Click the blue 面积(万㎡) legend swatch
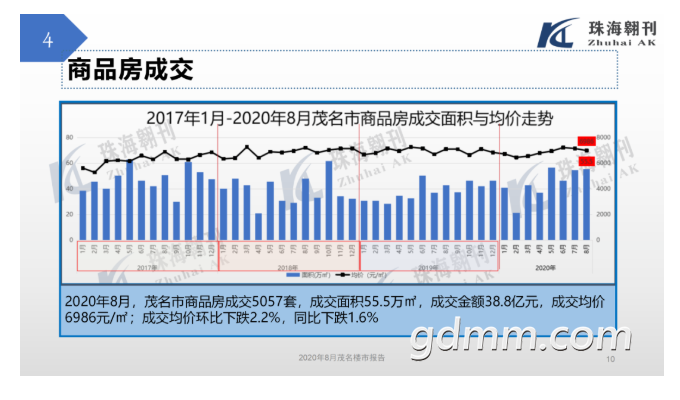The image size is (680, 400). click(293, 275)
